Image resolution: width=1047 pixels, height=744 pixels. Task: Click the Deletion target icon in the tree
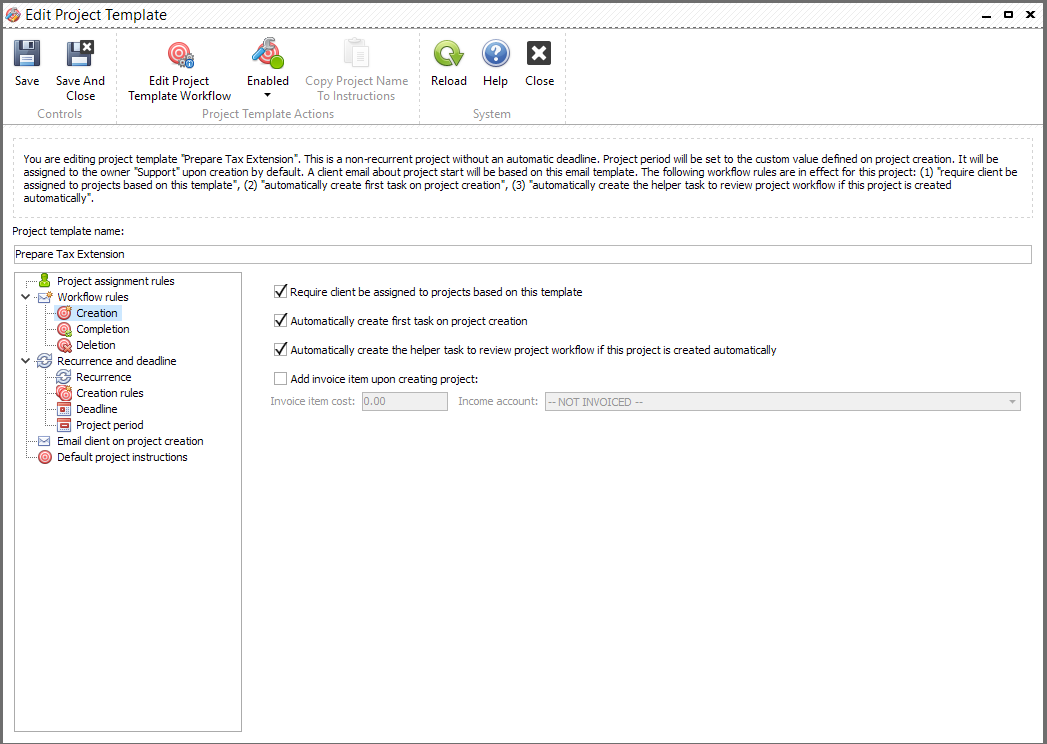click(64, 345)
